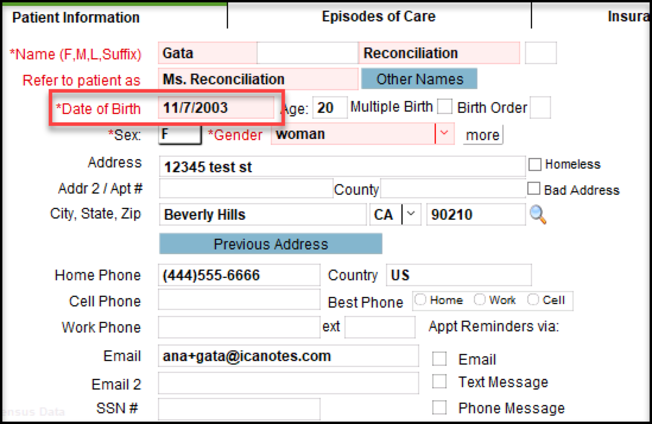Pick Cell as best phone
The width and height of the screenshot is (652, 424).
[533, 300]
